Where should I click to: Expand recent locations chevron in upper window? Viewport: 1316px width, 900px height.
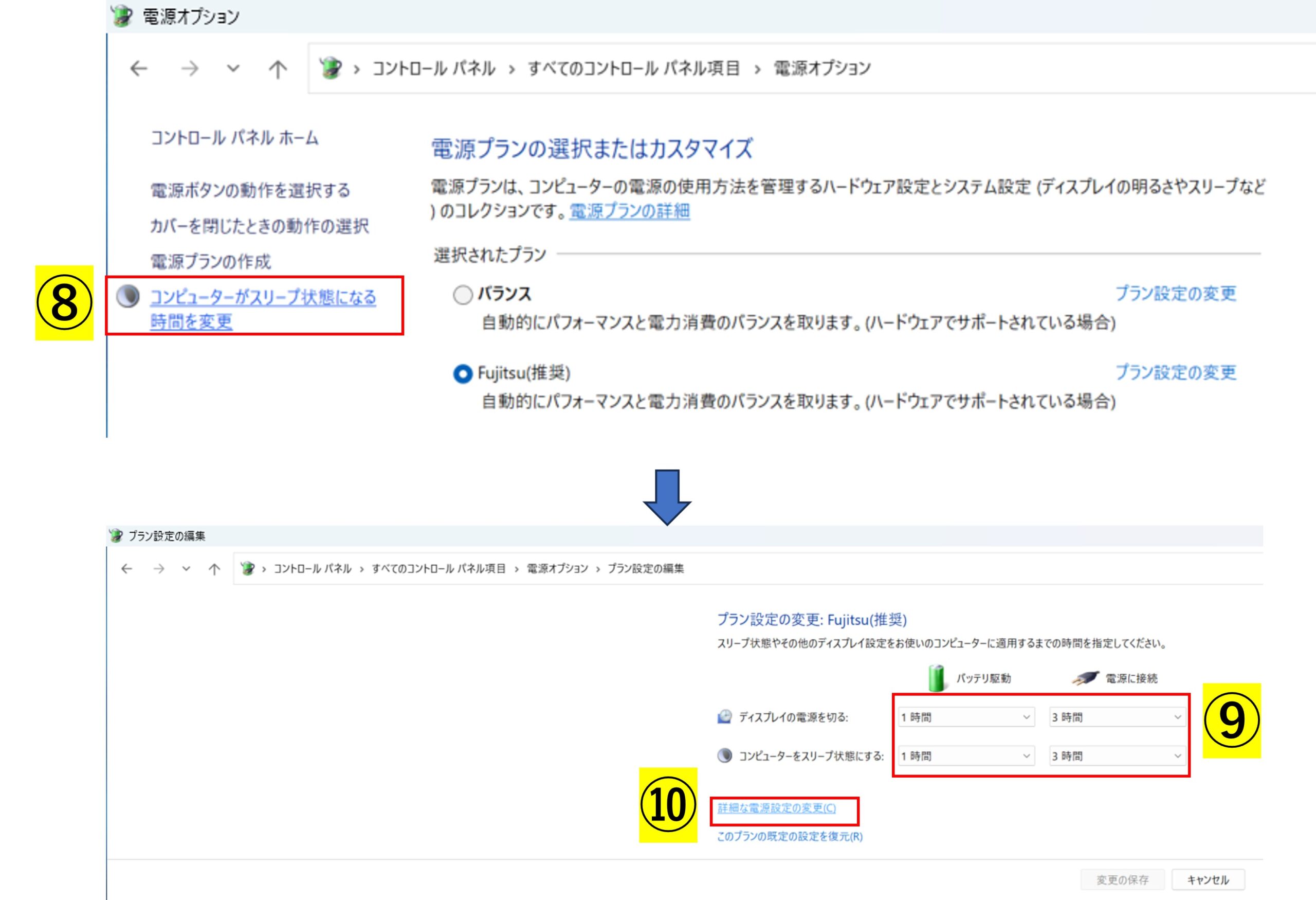click(x=233, y=68)
